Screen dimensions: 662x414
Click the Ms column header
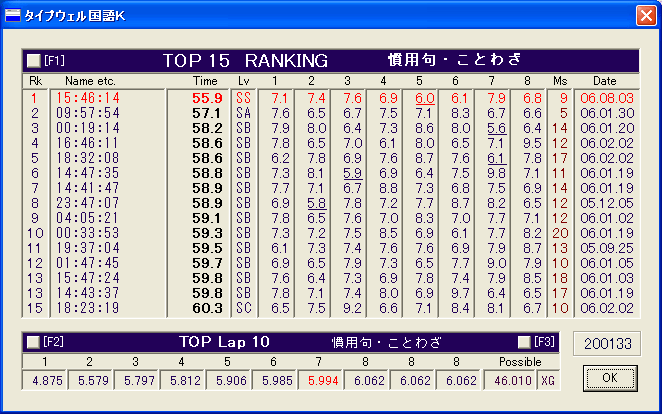click(560, 81)
